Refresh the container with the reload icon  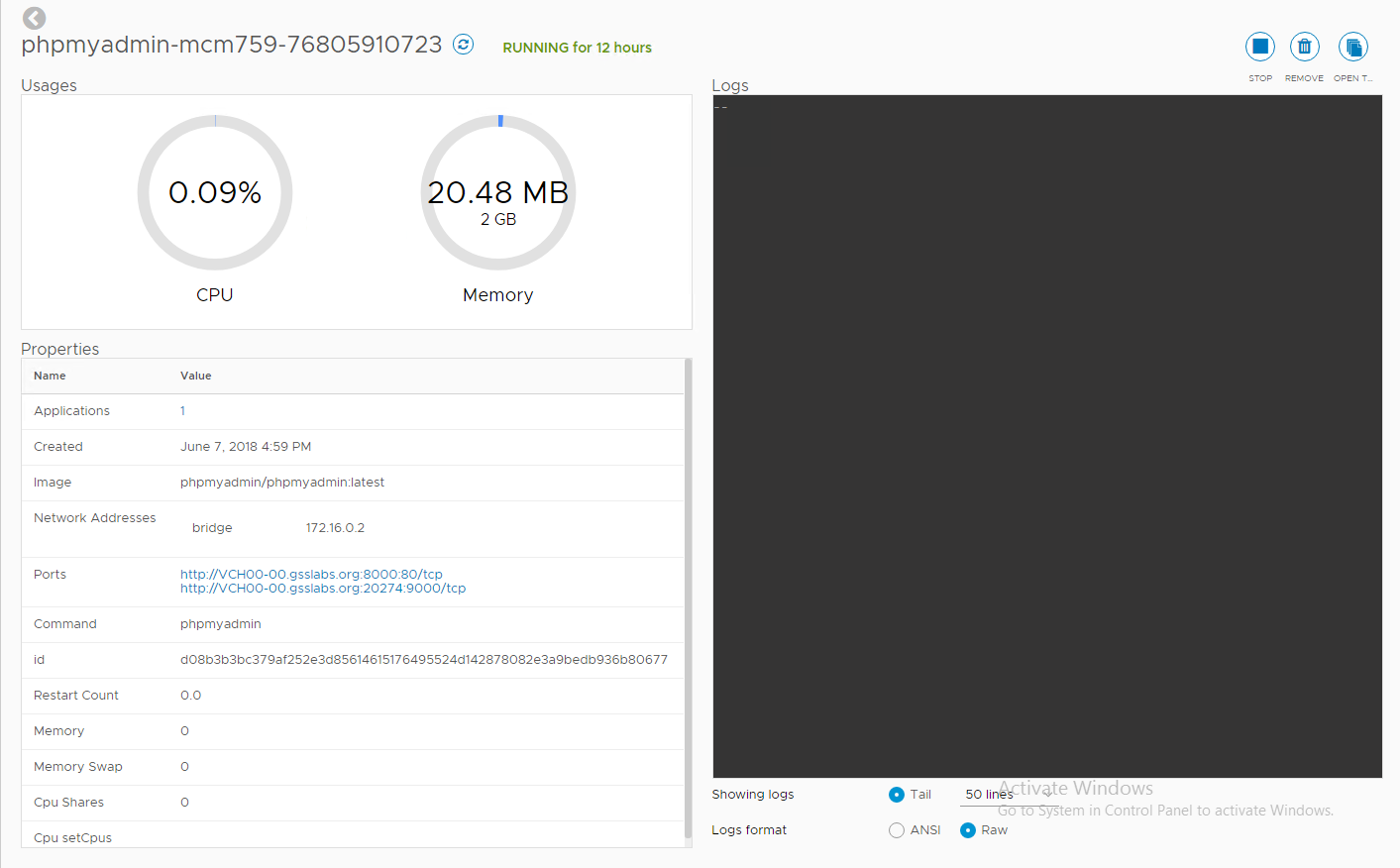(x=463, y=45)
